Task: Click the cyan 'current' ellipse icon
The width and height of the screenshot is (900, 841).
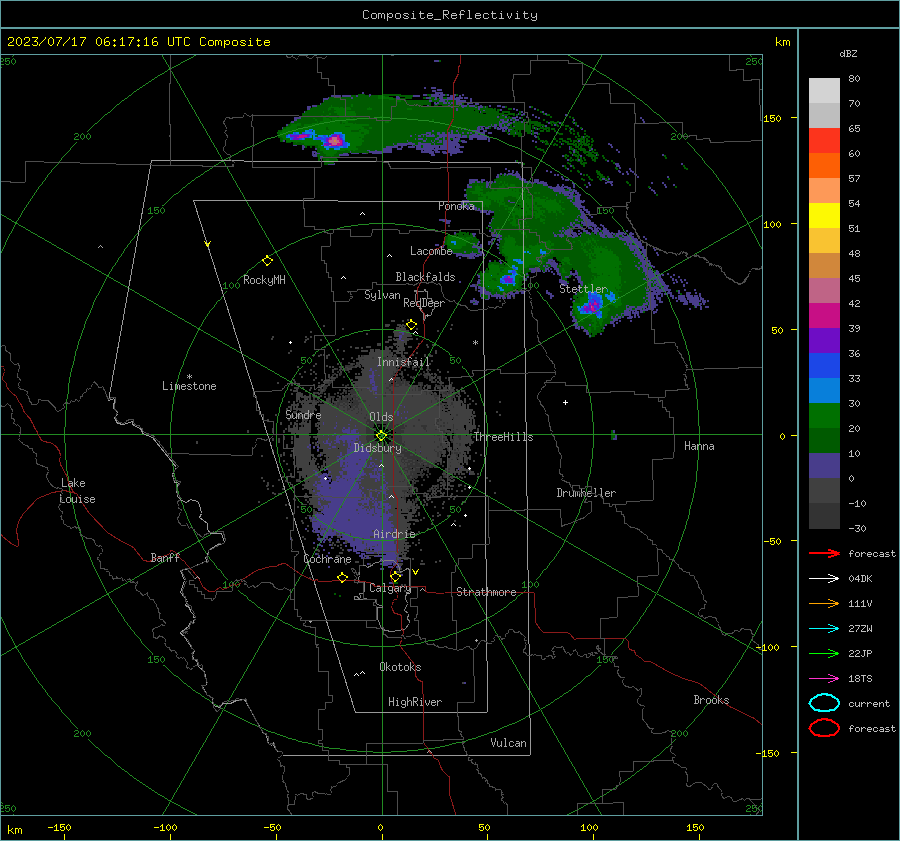Action: [824, 703]
